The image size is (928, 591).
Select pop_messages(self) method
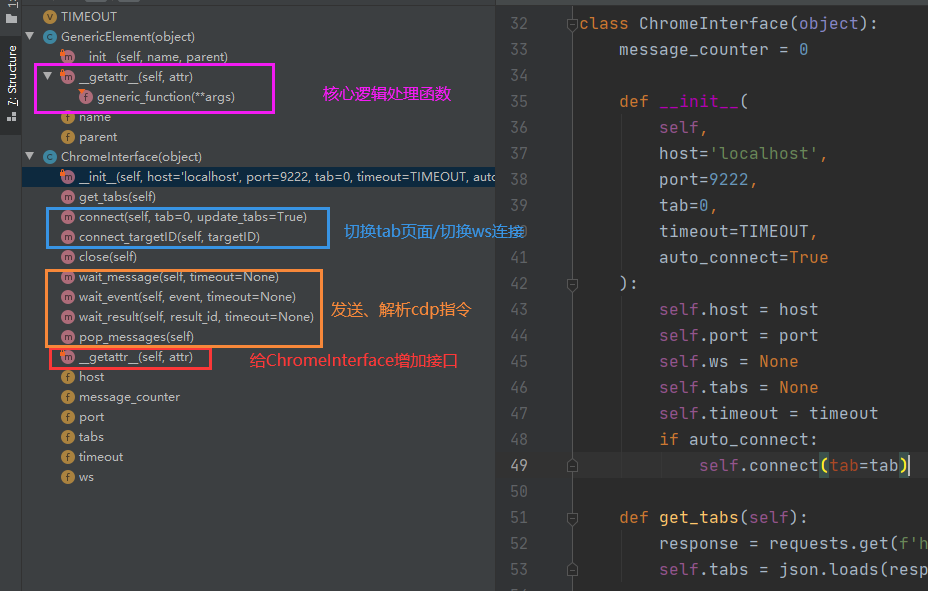[136, 337]
